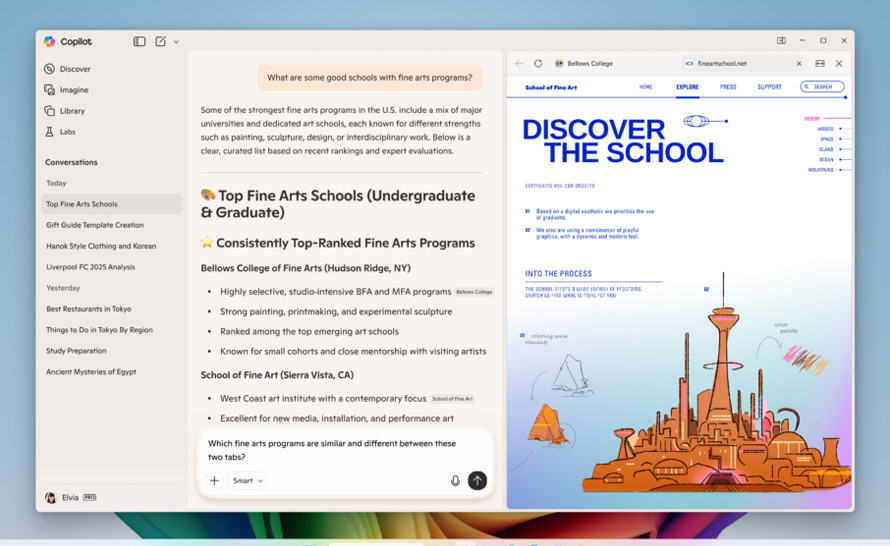
Task: Toggle the sidebar panel icon
Action: pyautogui.click(x=139, y=42)
